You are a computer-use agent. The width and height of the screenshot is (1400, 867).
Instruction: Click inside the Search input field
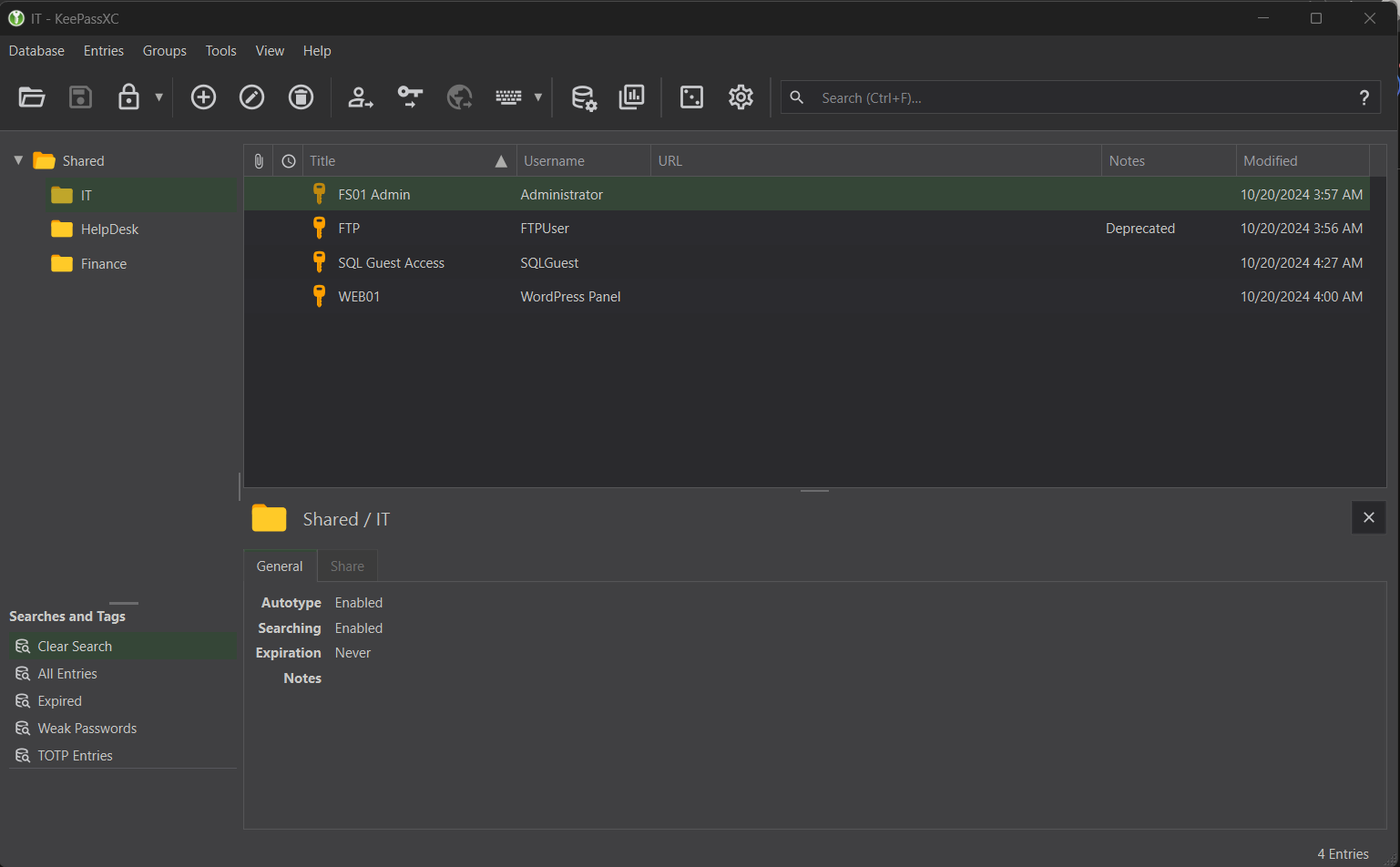pos(1075,97)
